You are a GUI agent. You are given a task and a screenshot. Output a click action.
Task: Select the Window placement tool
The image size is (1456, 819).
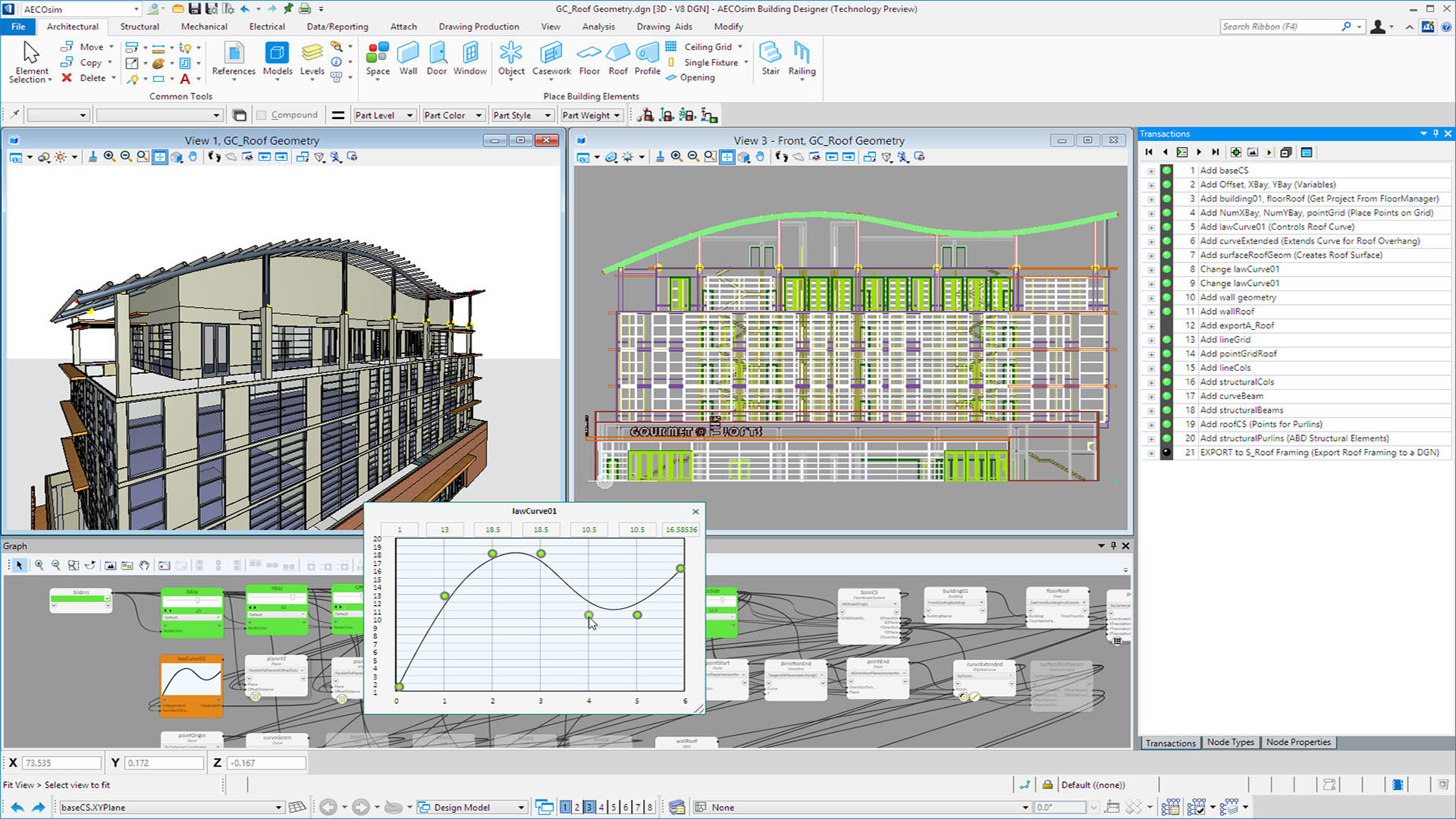point(468,57)
